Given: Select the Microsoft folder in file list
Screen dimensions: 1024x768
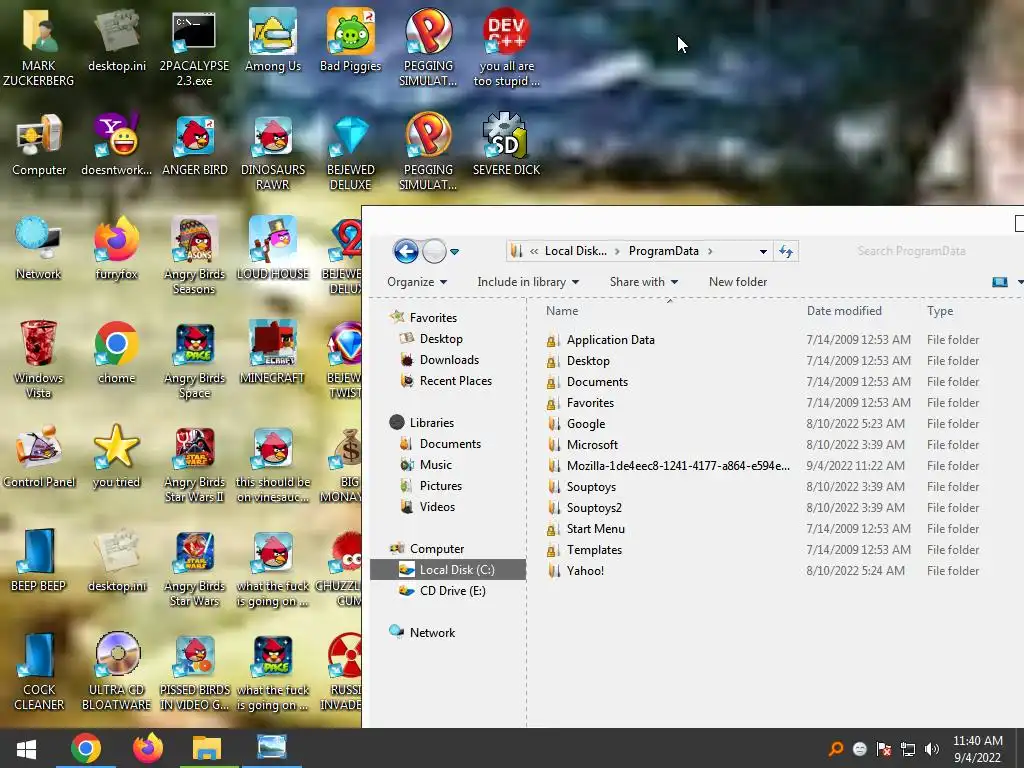Looking at the screenshot, I should point(764,444).
